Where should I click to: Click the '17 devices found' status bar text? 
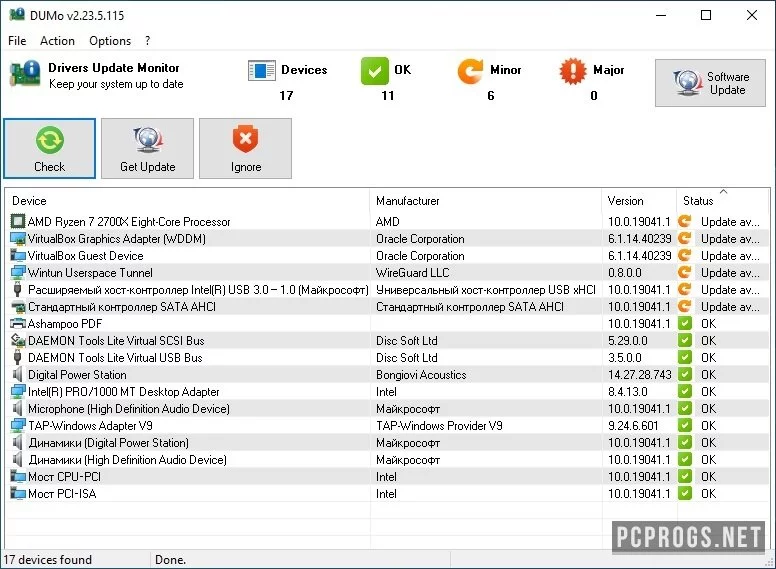[x=48, y=560]
